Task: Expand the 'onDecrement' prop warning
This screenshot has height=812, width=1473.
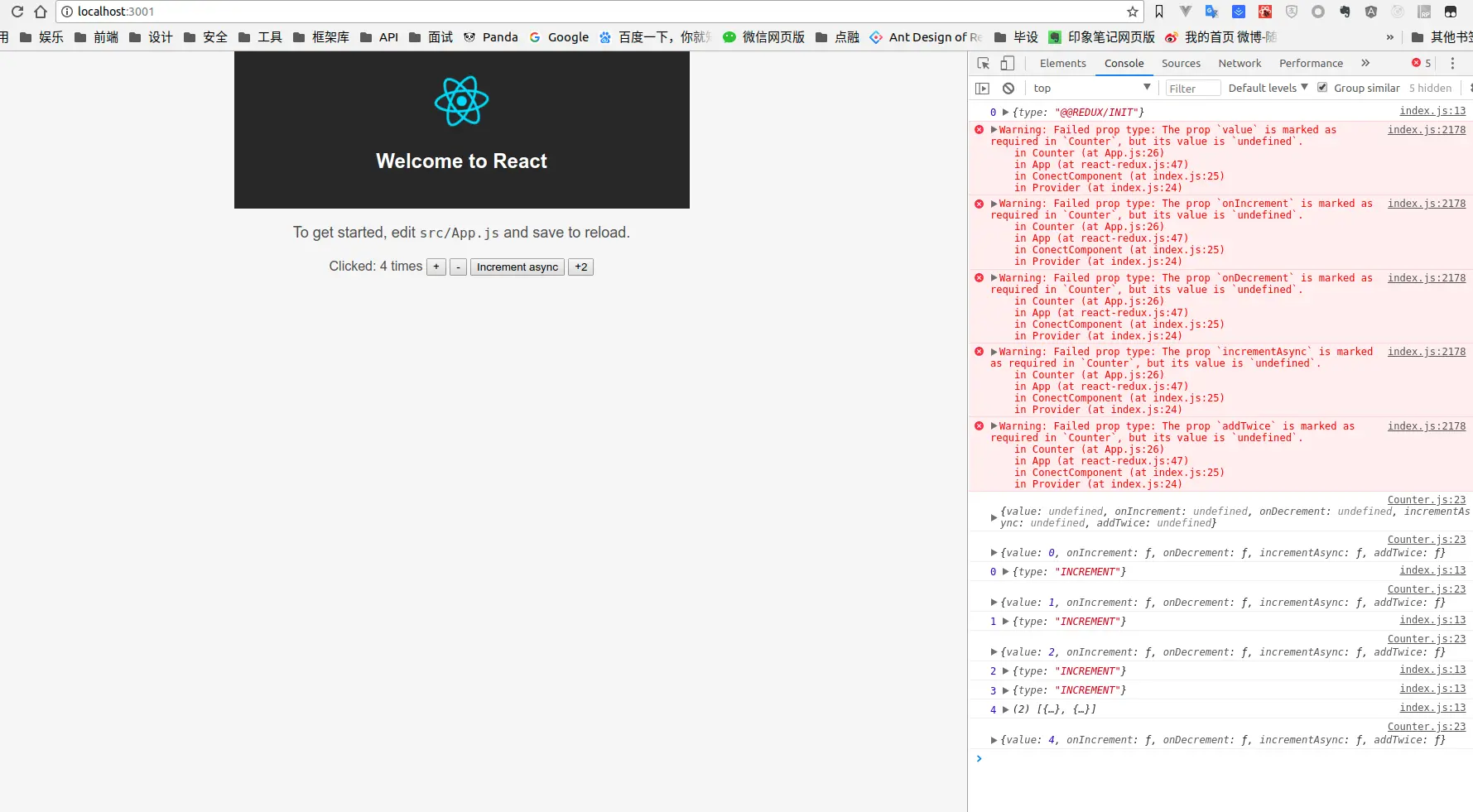Action: pos(994,278)
